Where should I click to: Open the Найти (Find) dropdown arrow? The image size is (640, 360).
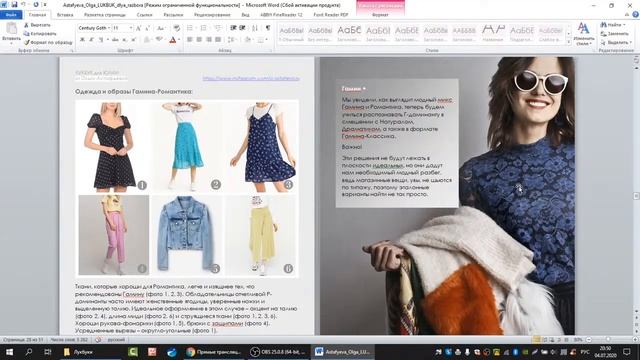[x=625, y=25]
